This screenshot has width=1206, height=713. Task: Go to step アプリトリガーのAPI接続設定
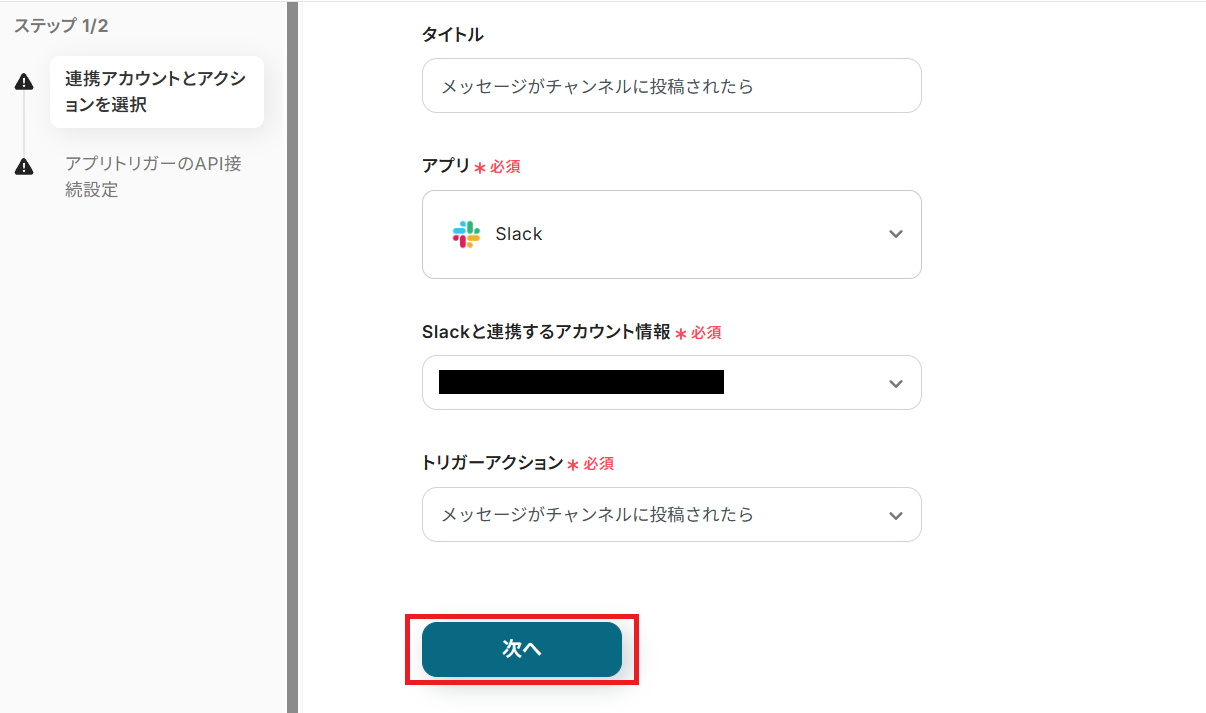pyautogui.click(x=153, y=176)
